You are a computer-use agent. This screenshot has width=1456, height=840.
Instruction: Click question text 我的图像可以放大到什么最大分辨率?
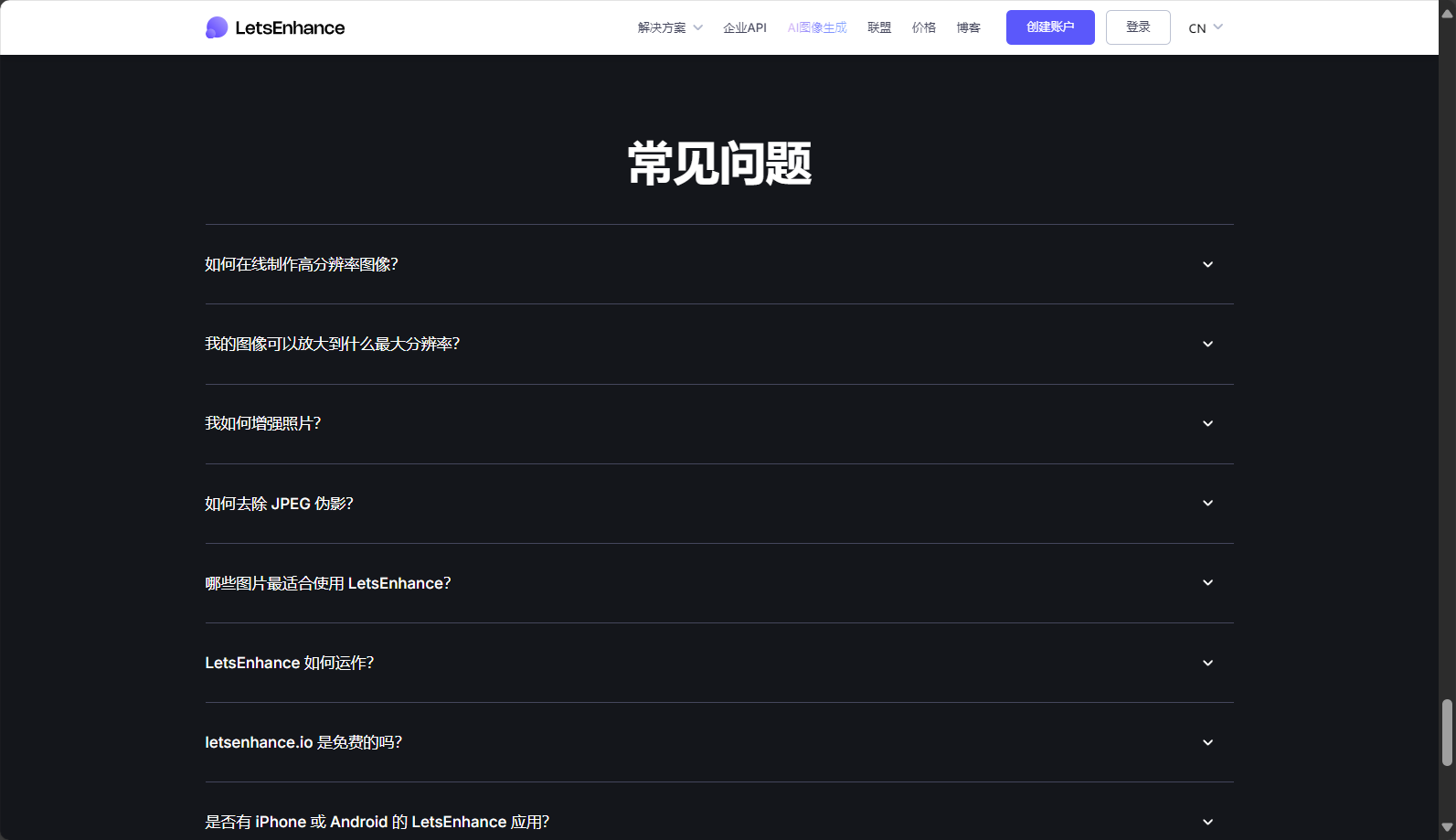click(333, 344)
